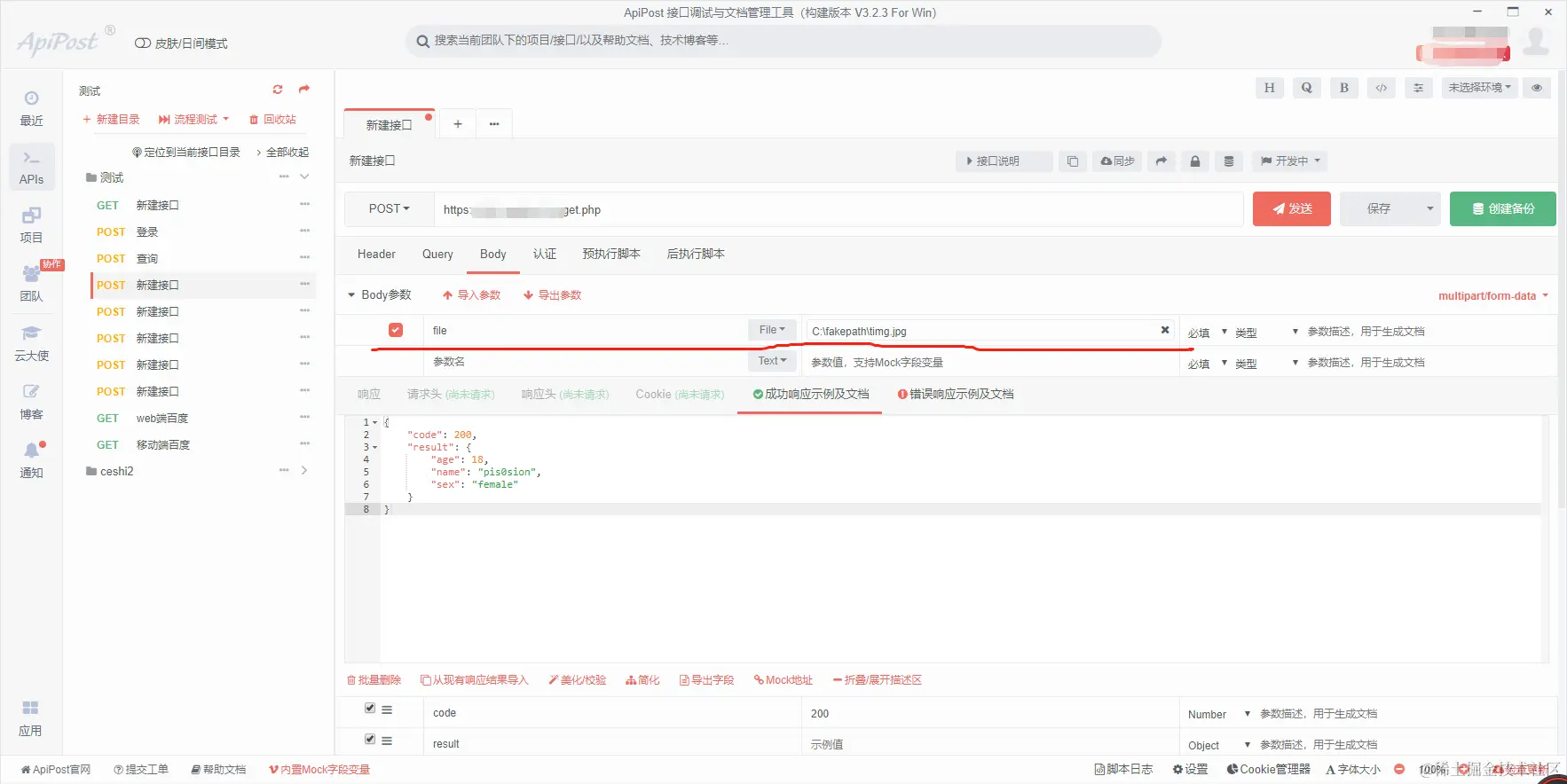
Task: Send the request with 发送 button
Action: (1292, 209)
